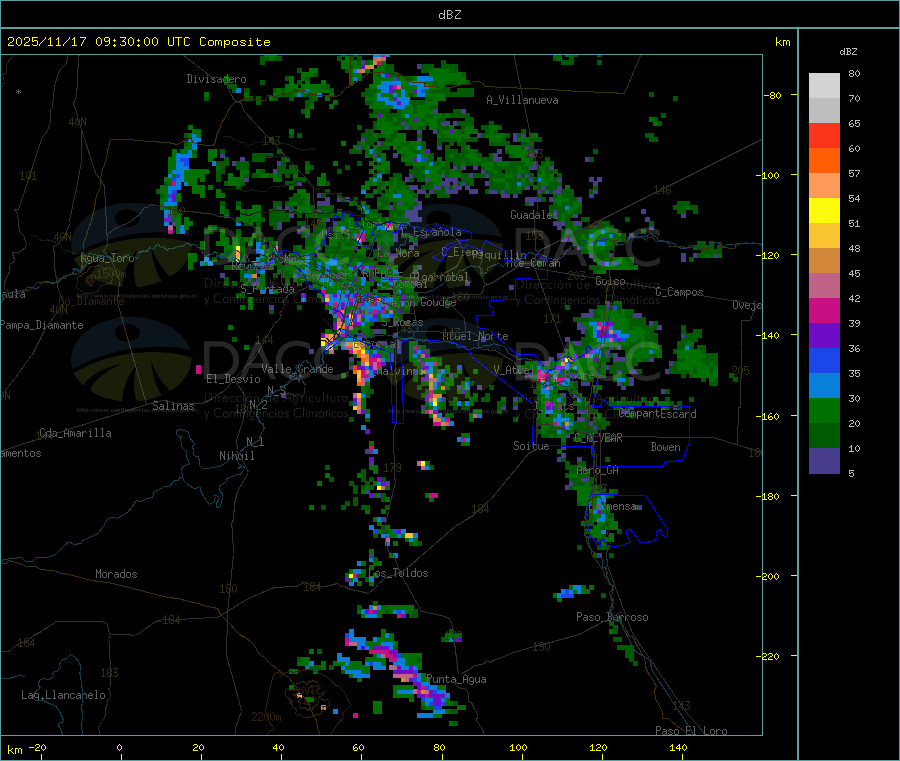Click the A_Villanueva place label

point(522,100)
